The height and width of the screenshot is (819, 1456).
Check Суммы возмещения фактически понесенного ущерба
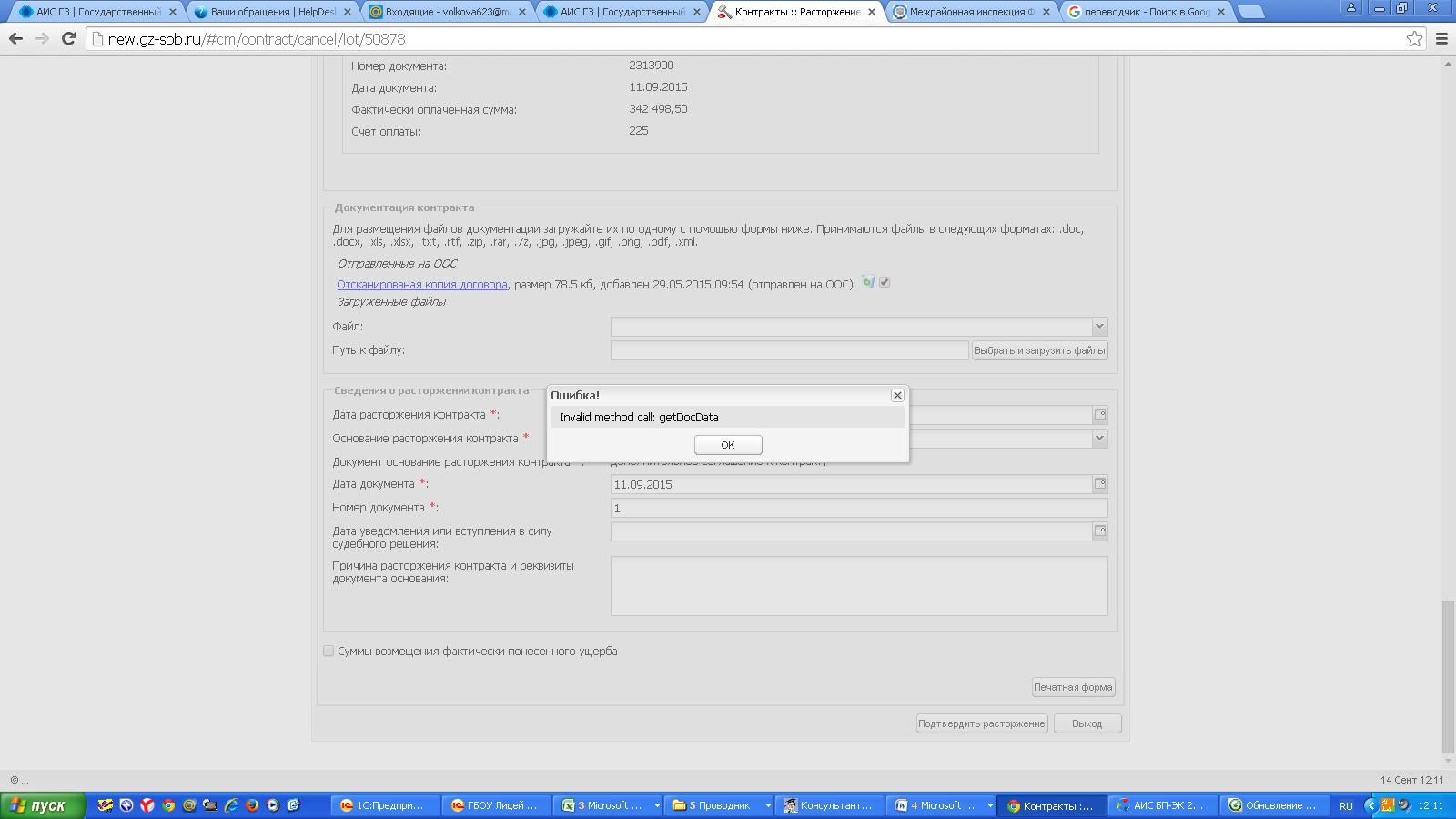pos(329,652)
